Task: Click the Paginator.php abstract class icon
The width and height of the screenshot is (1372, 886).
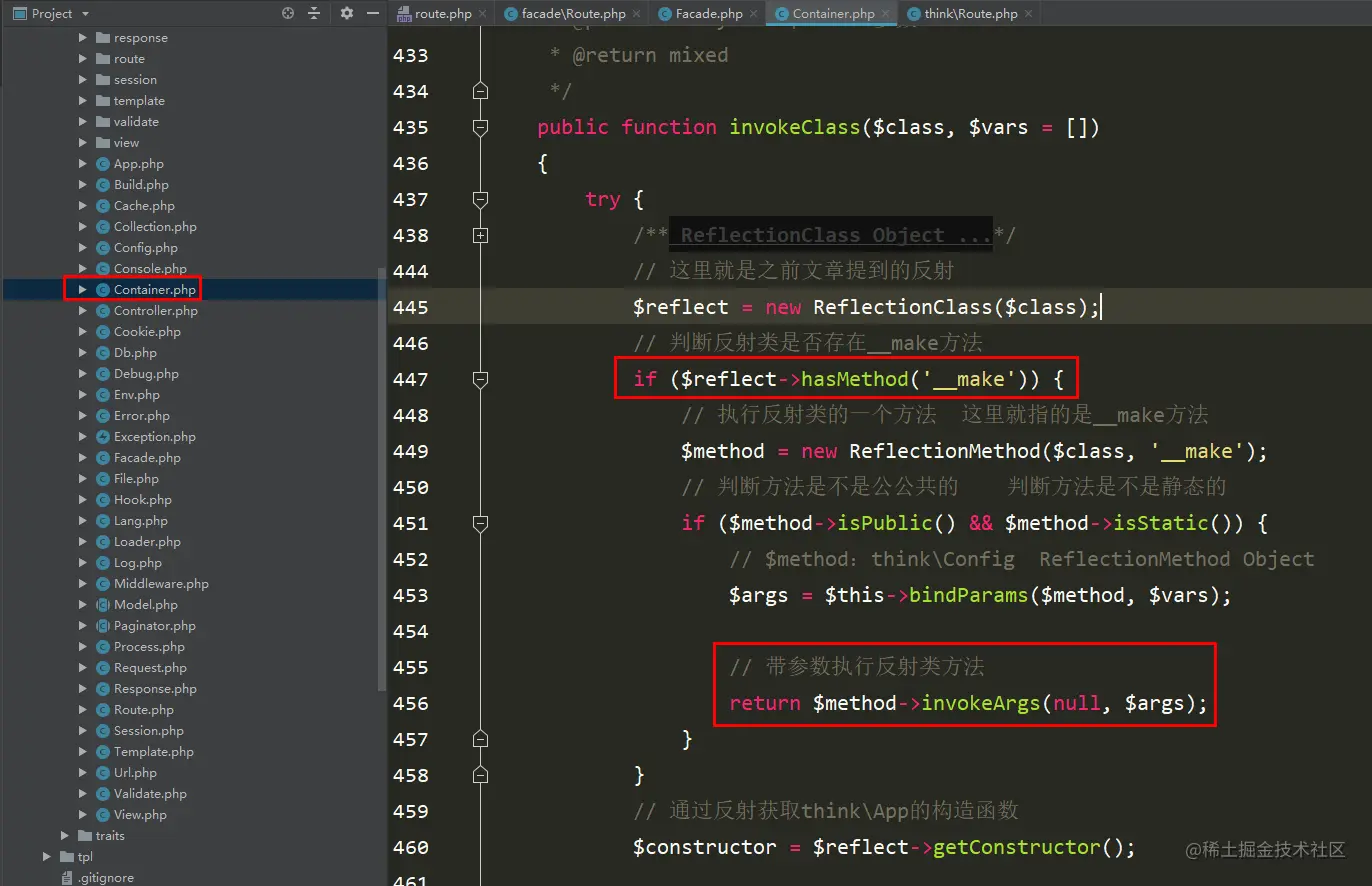Action: coord(102,626)
